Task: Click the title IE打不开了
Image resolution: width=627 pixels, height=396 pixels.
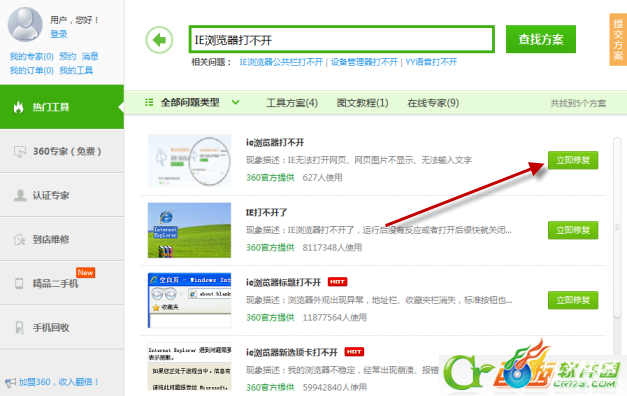Action: [266, 212]
